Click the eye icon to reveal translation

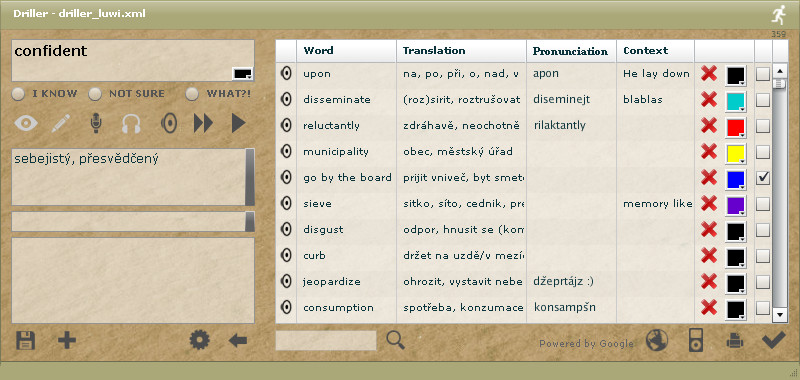point(26,123)
